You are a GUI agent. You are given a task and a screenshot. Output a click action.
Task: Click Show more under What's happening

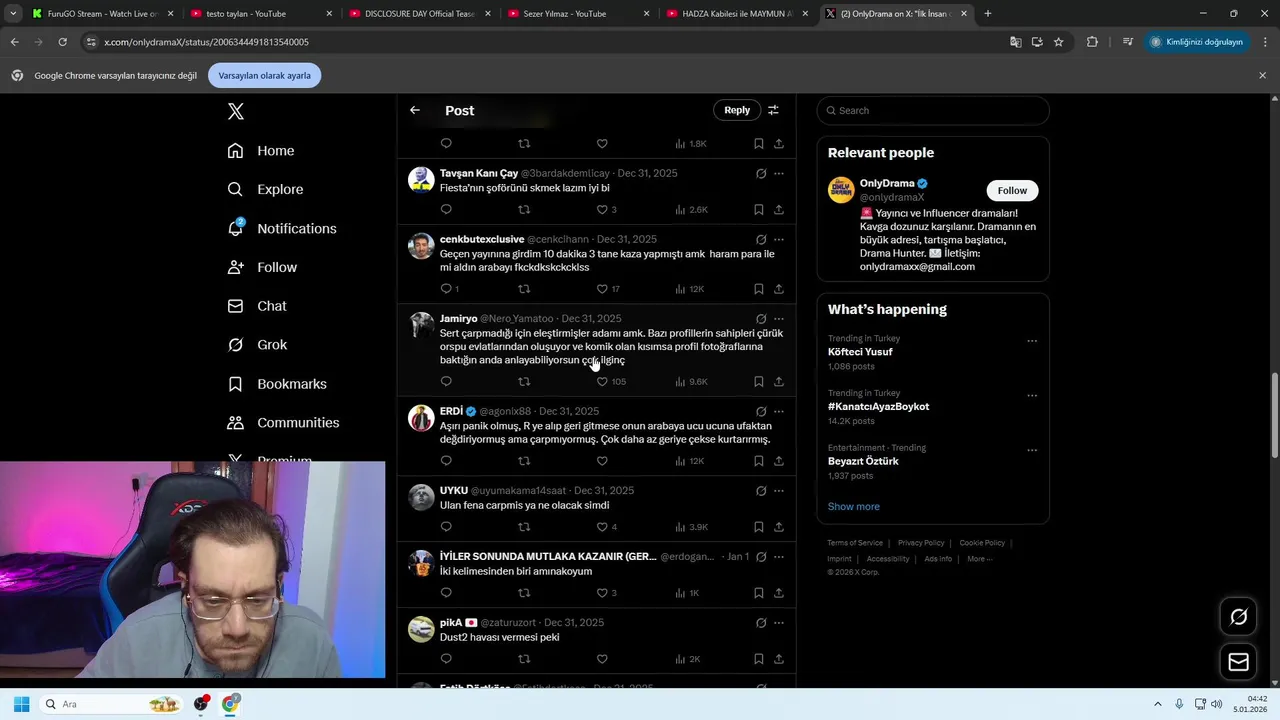pos(853,506)
